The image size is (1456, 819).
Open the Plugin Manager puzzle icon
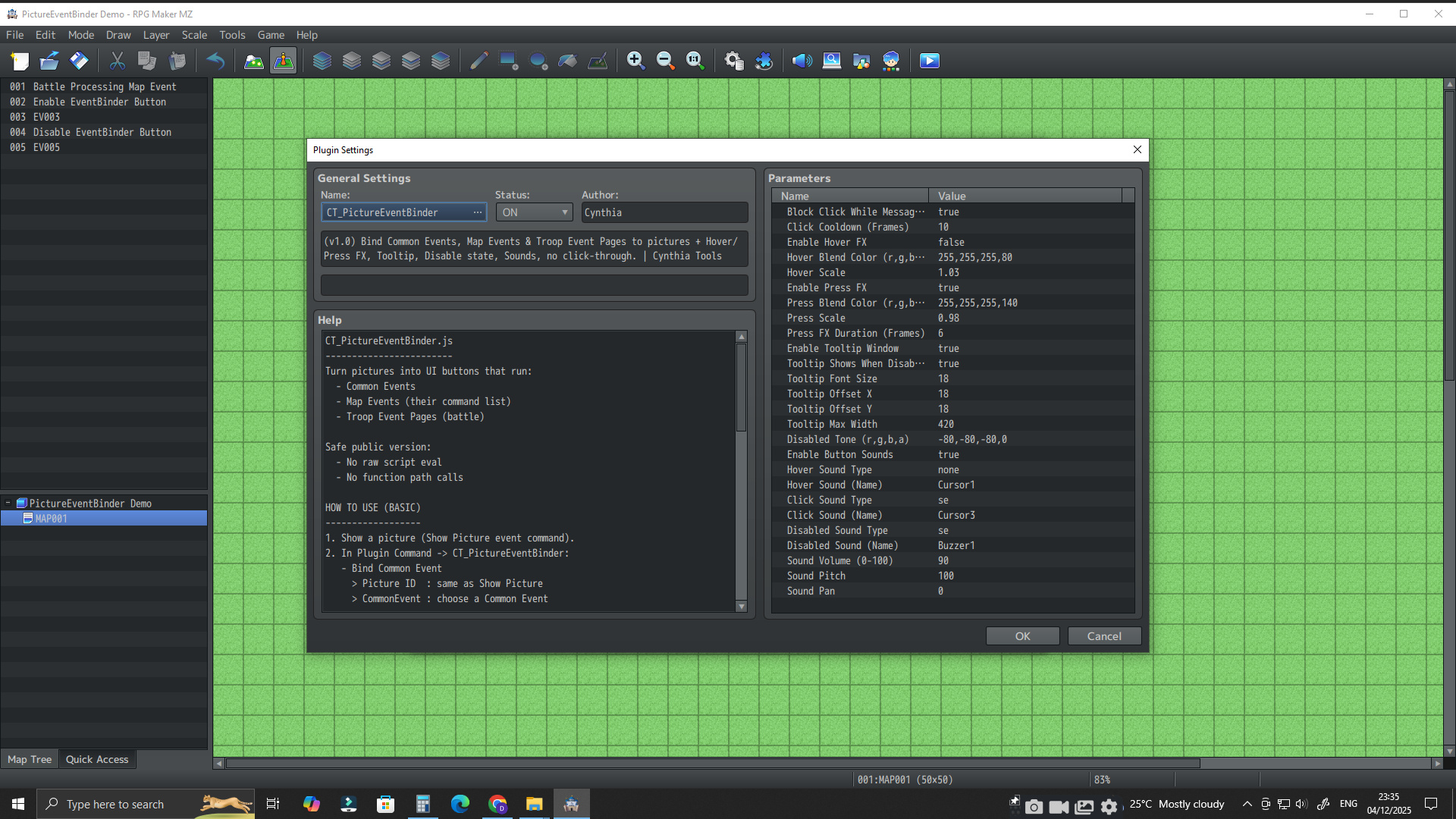(764, 61)
